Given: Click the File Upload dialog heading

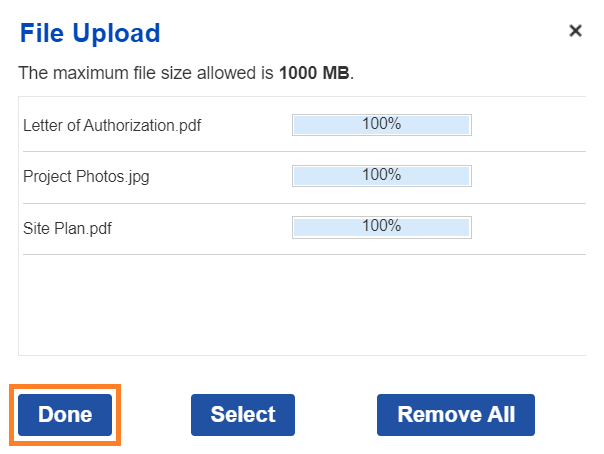Looking at the screenshot, I should click(x=90, y=33).
